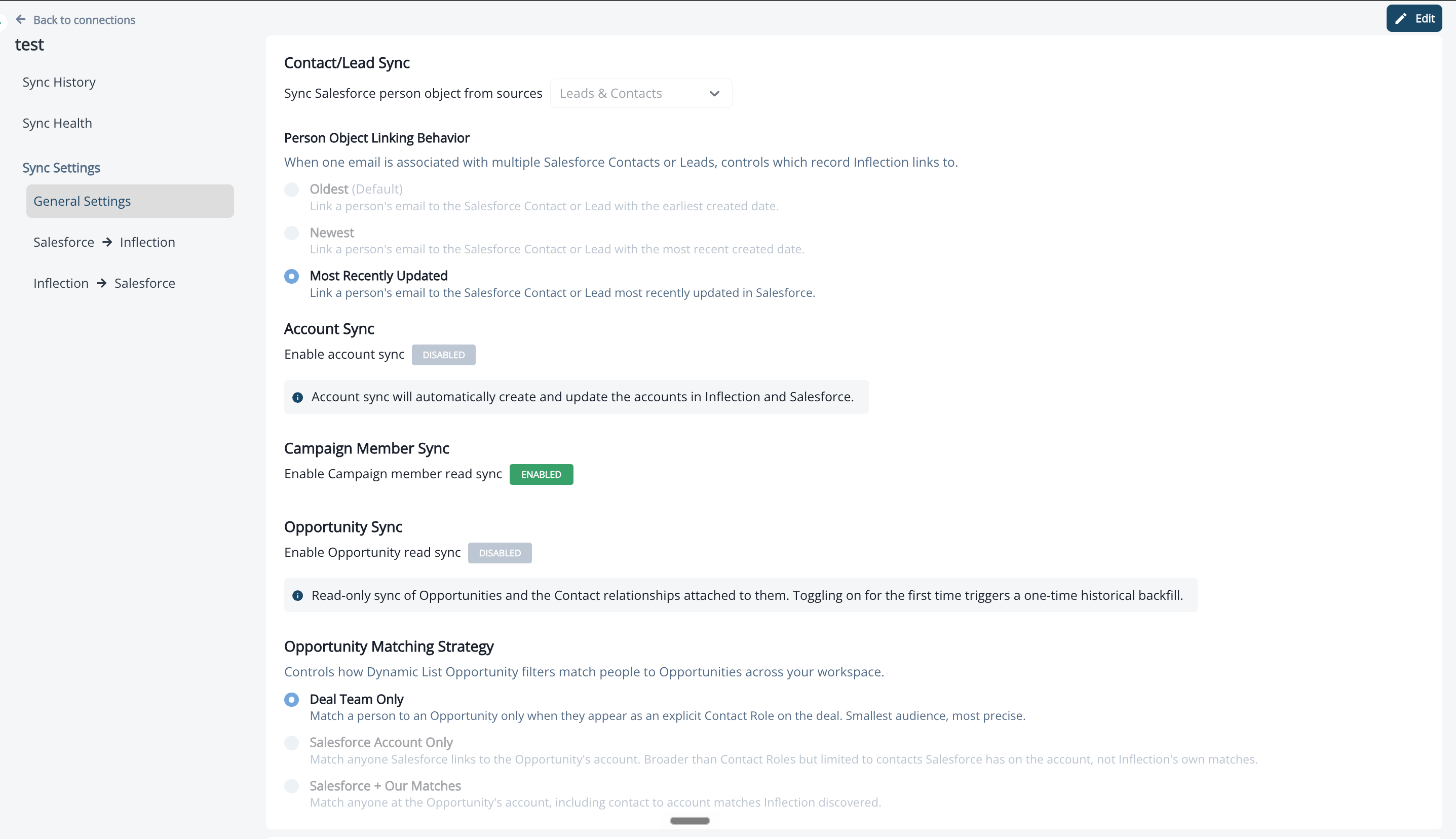Toggle Campaign member ENABLED badge
Screen dimensions: 1456x839
(541, 474)
